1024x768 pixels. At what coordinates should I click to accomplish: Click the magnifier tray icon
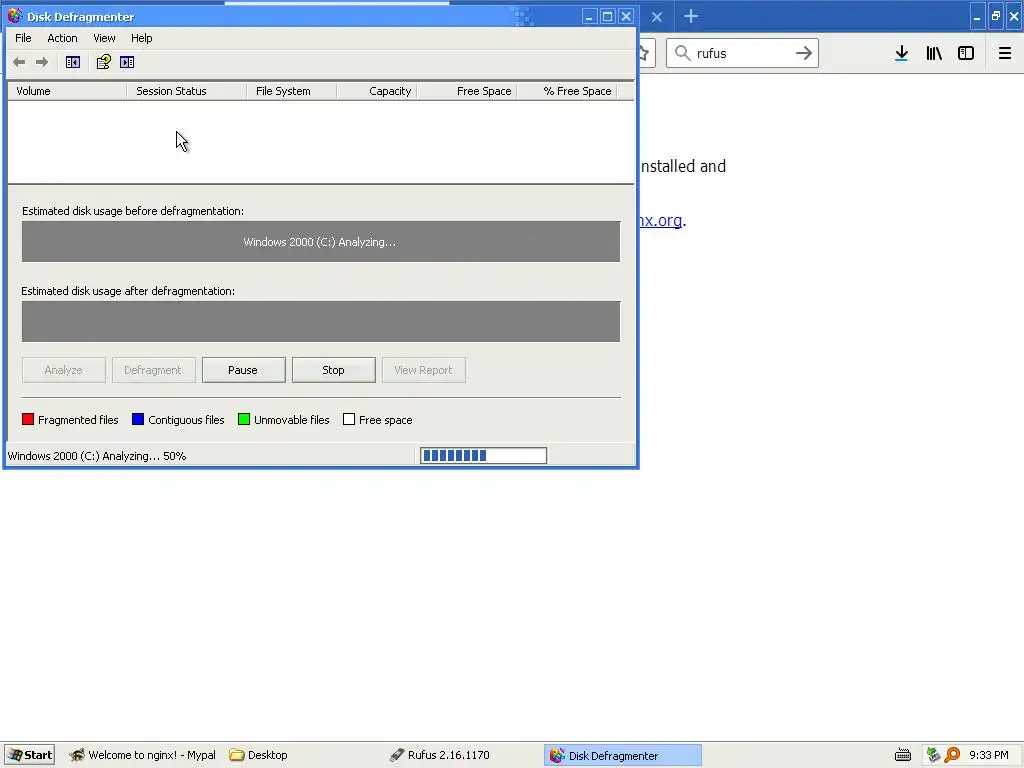pos(952,755)
